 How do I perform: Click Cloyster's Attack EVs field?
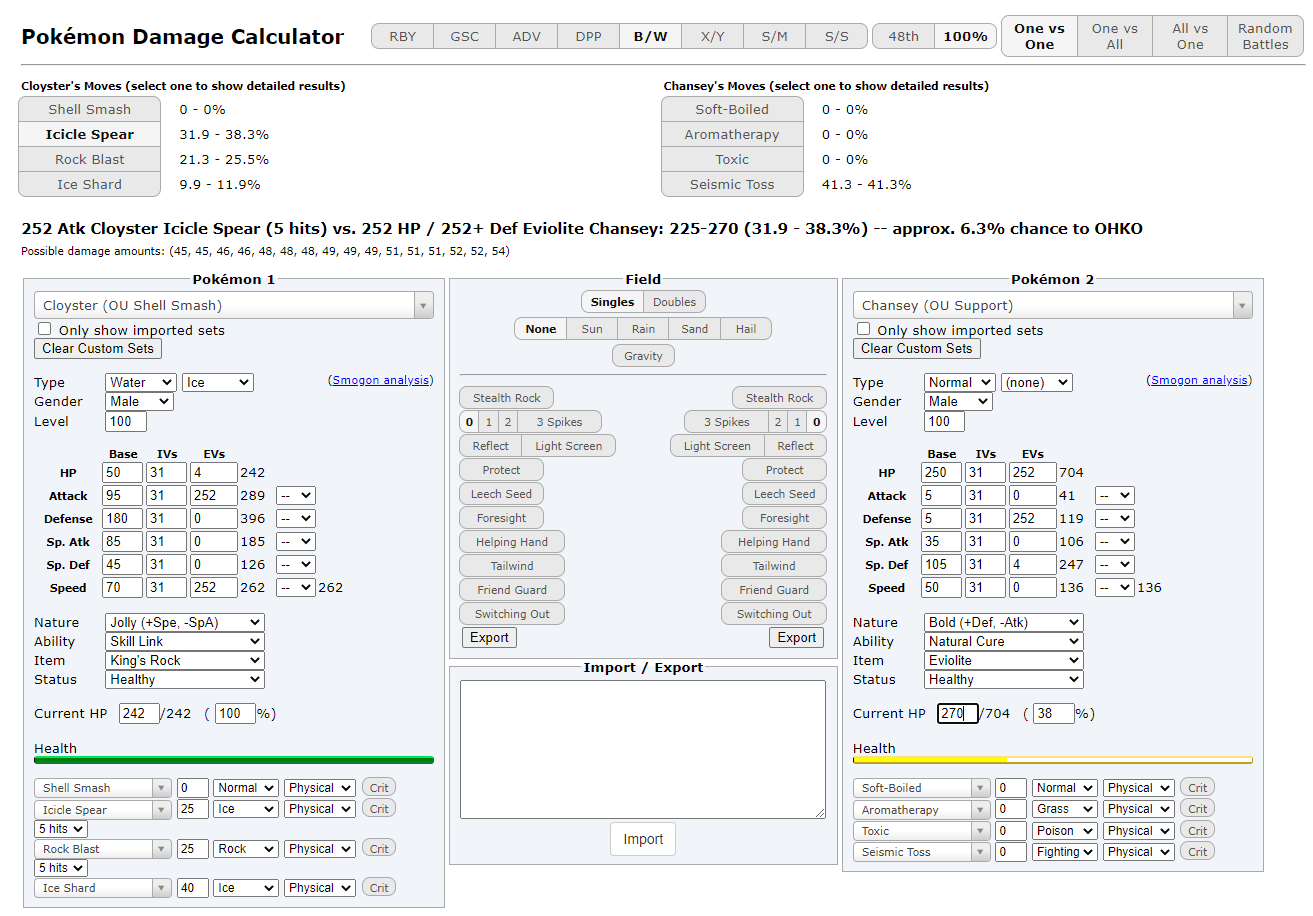213,495
